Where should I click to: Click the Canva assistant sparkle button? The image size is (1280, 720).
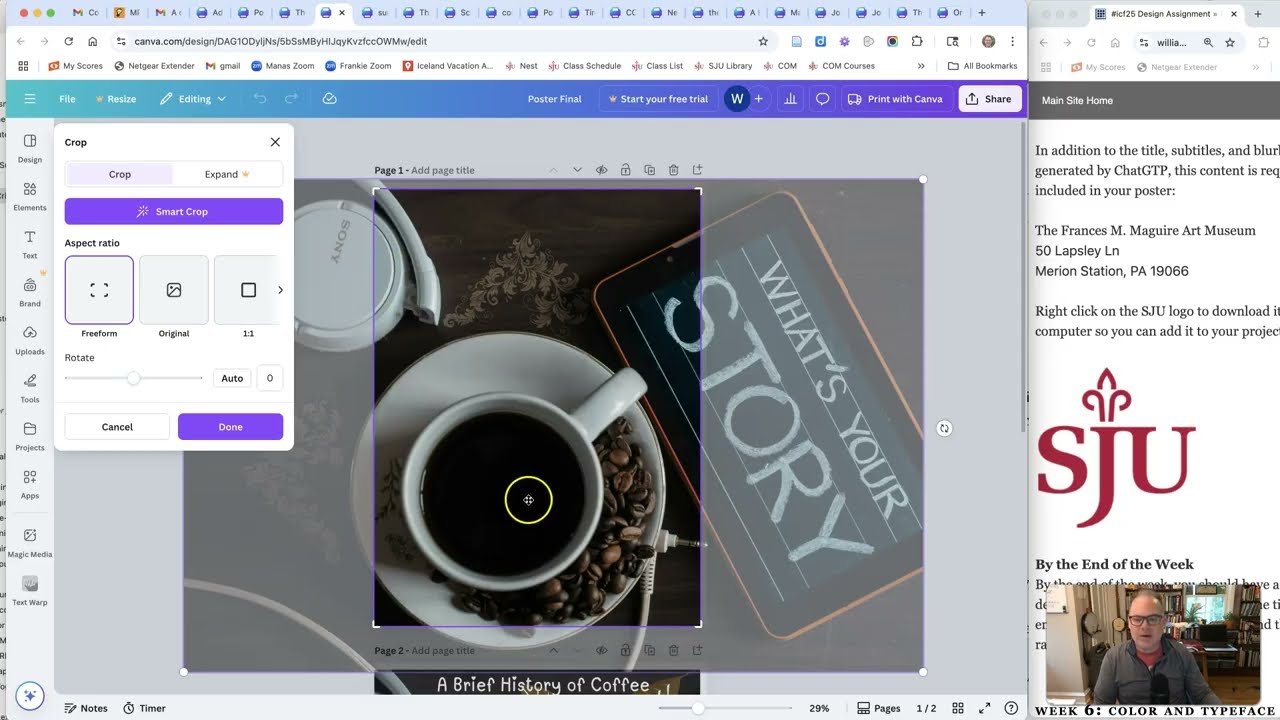[x=29, y=696]
